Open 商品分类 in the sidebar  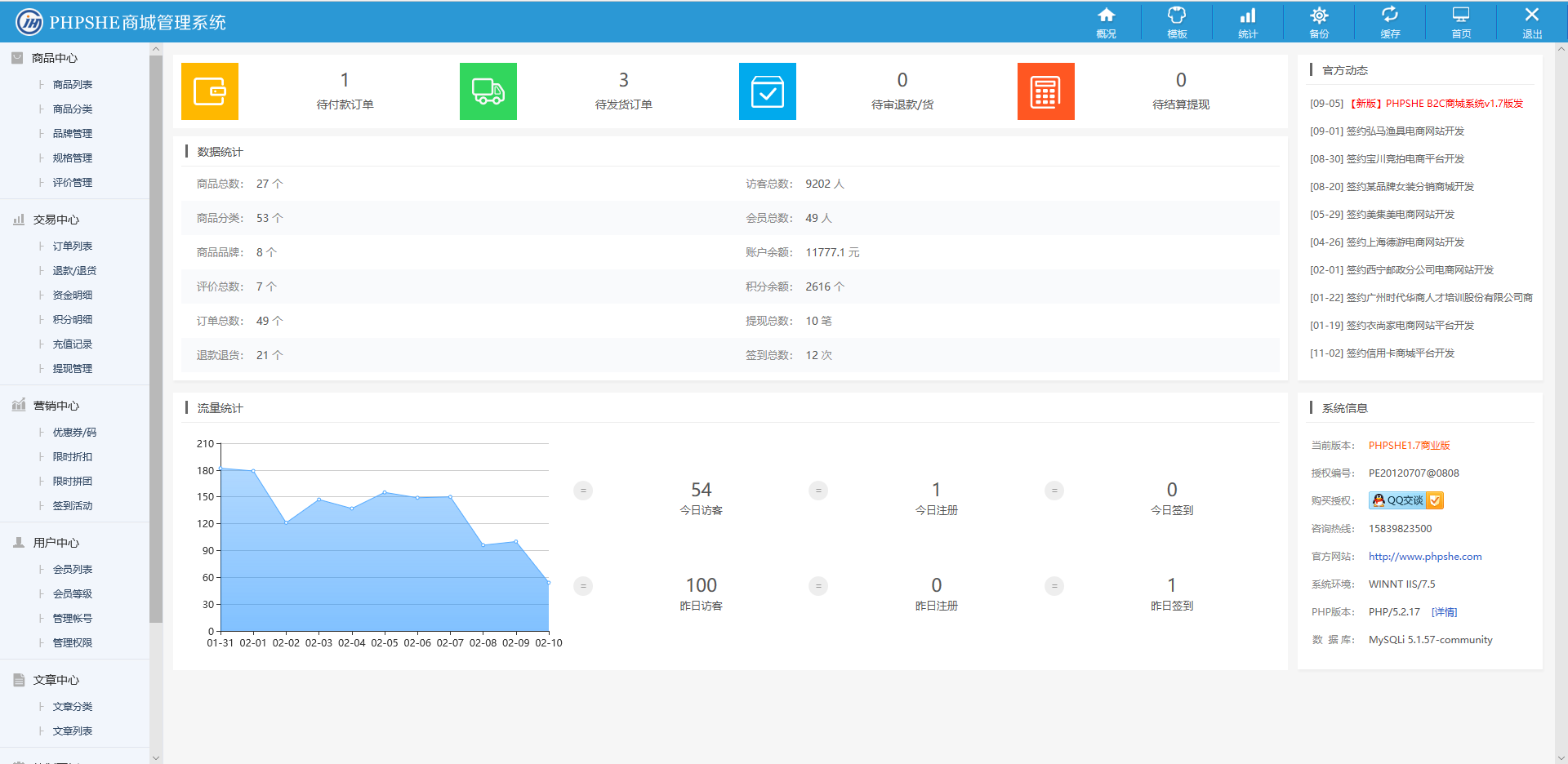pos(73,109)
